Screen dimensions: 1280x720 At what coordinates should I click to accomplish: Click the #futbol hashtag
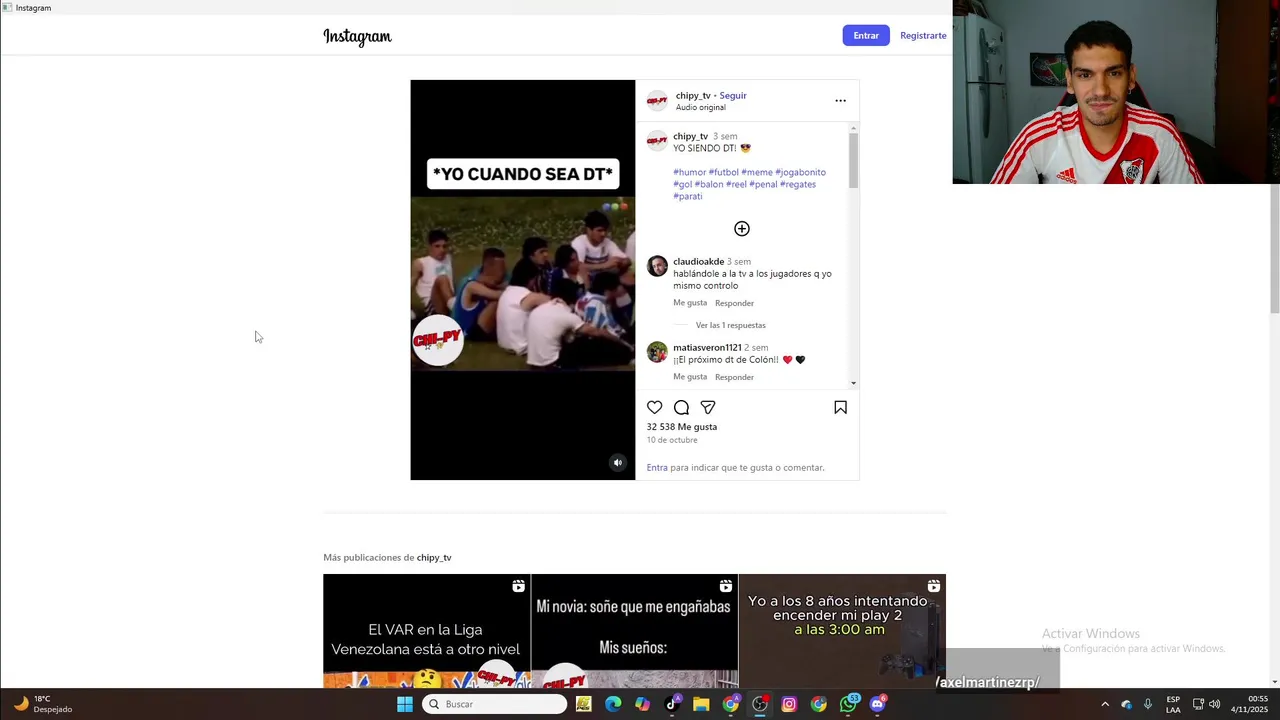[723, 172]
